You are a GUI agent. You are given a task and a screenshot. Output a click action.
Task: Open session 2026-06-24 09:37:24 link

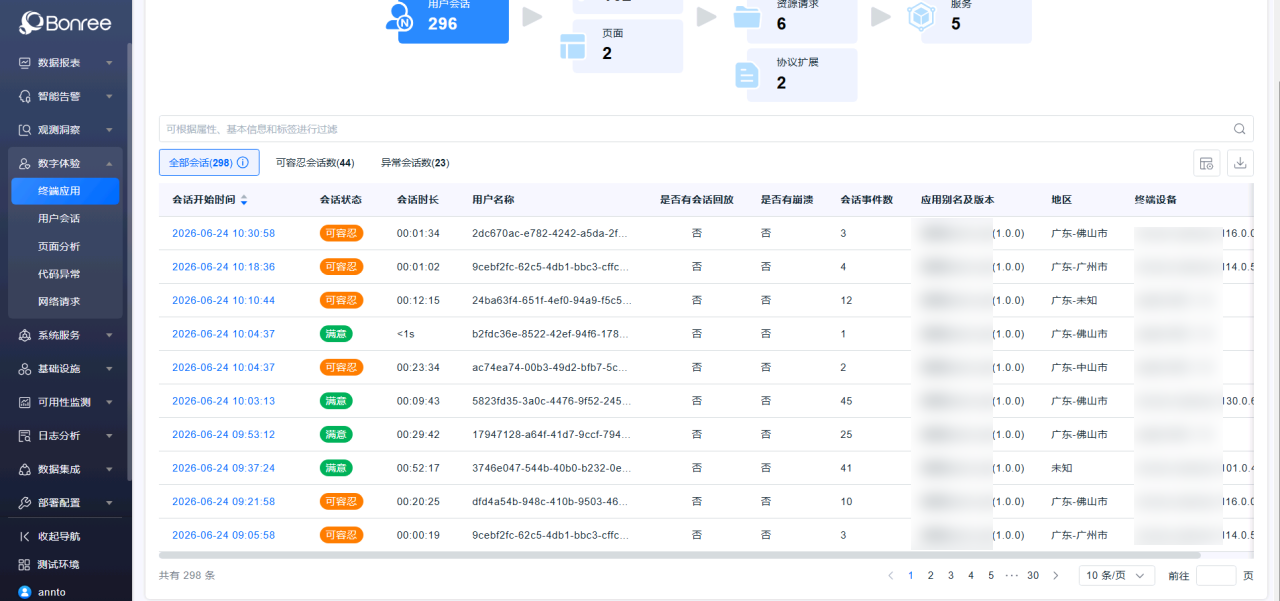coord(223,468)
